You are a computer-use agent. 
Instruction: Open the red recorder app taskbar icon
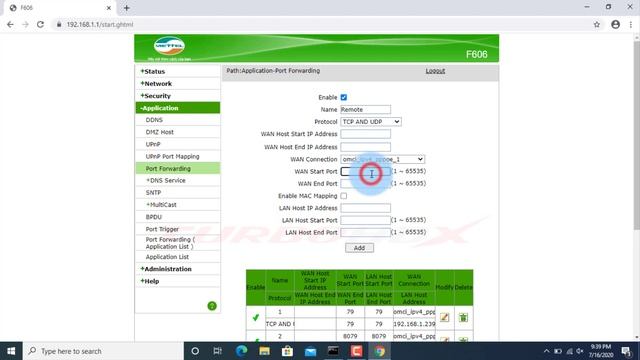click(x=356, y=351)
